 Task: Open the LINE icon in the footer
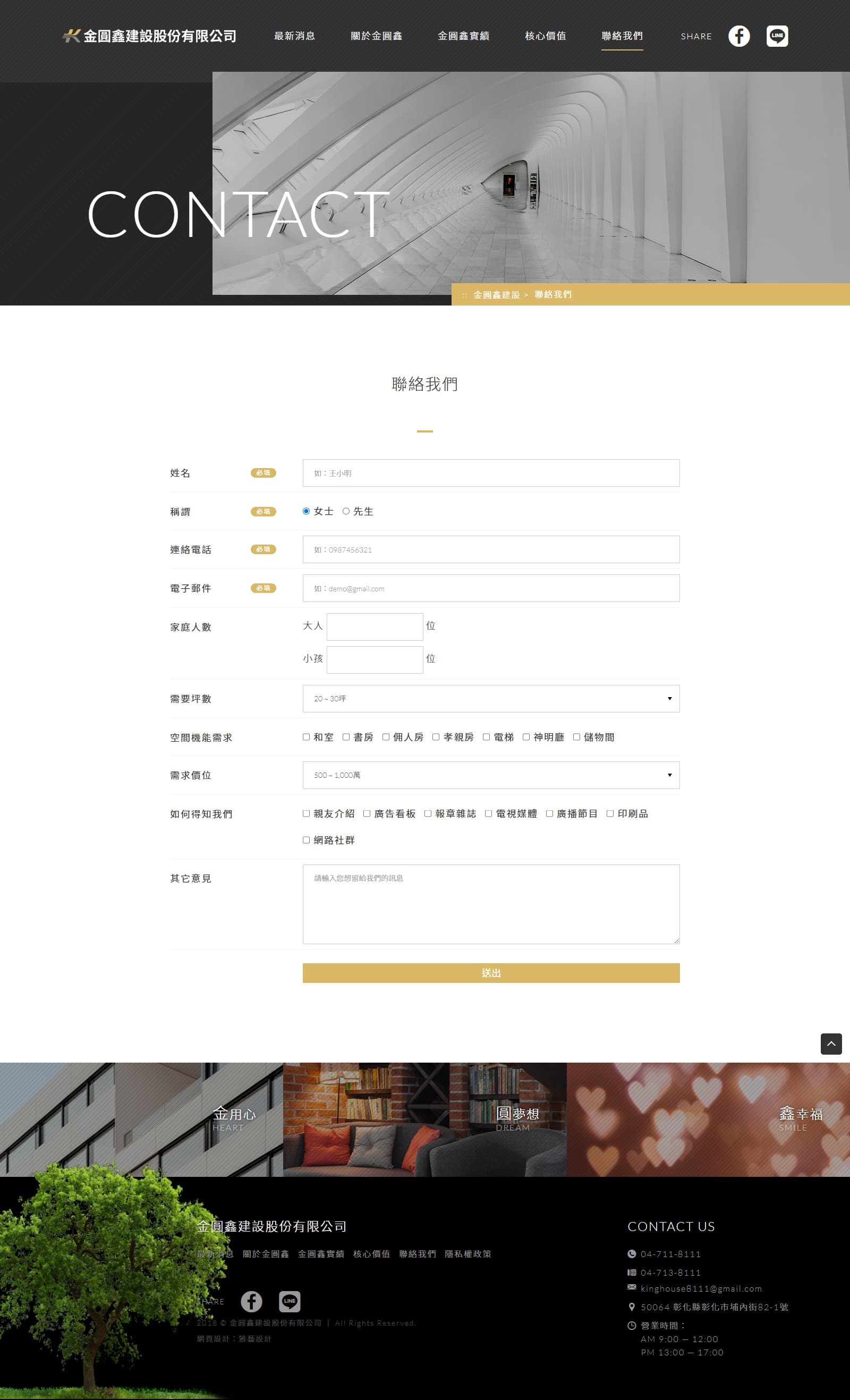pos(289,1301)
